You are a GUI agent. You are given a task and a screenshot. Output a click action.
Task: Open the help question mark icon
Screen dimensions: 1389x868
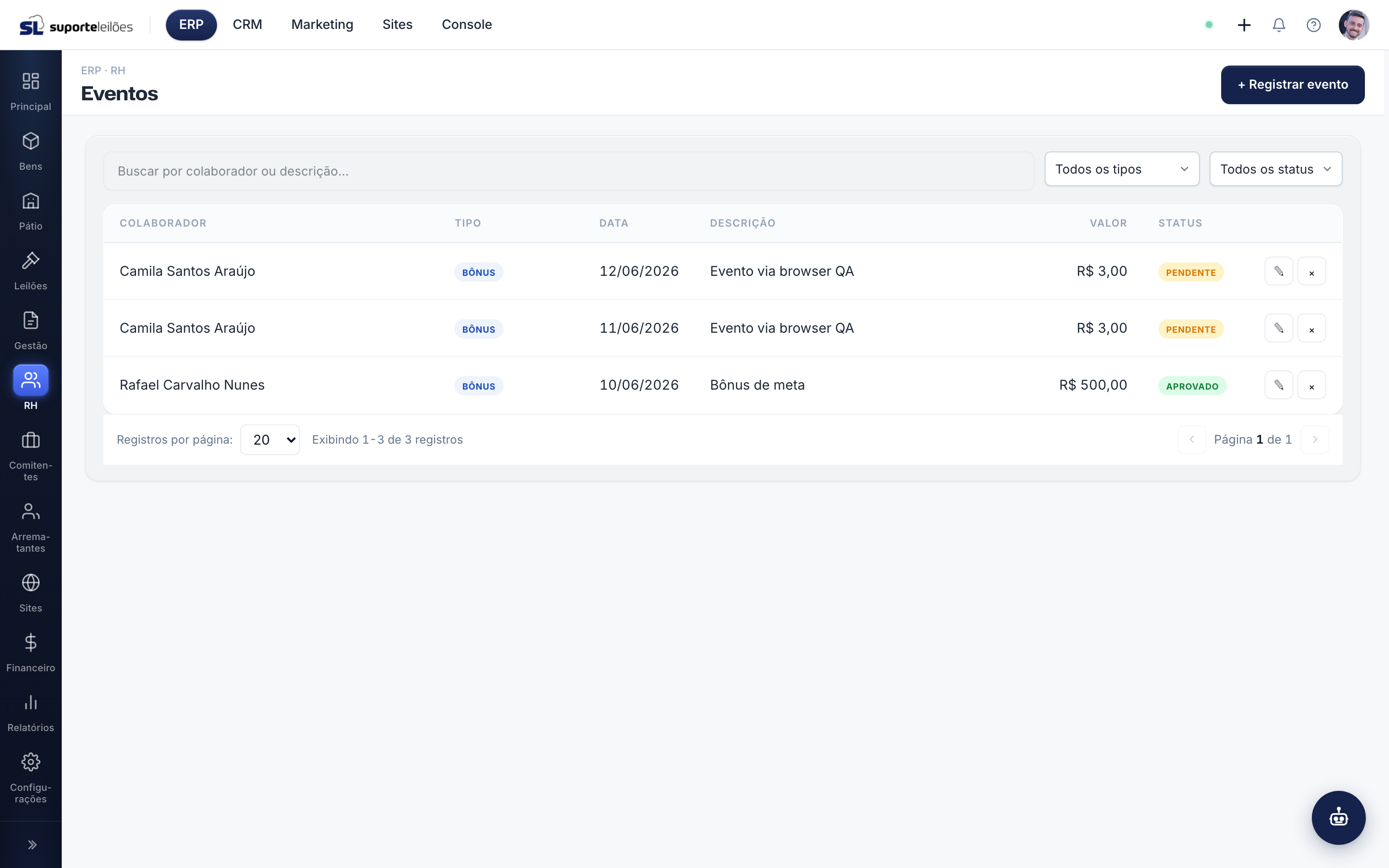click(x=1313, y=25)
